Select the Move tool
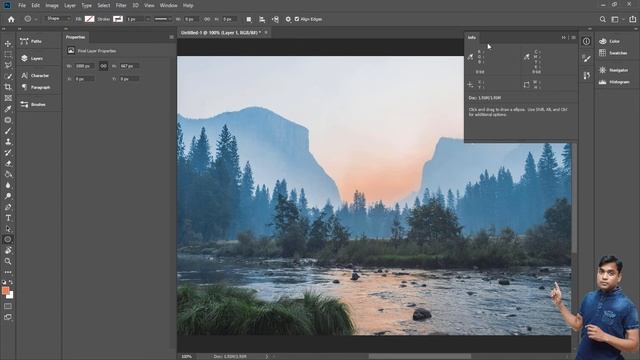The width and height of the screenshot is (640, 360). [8, 44]
